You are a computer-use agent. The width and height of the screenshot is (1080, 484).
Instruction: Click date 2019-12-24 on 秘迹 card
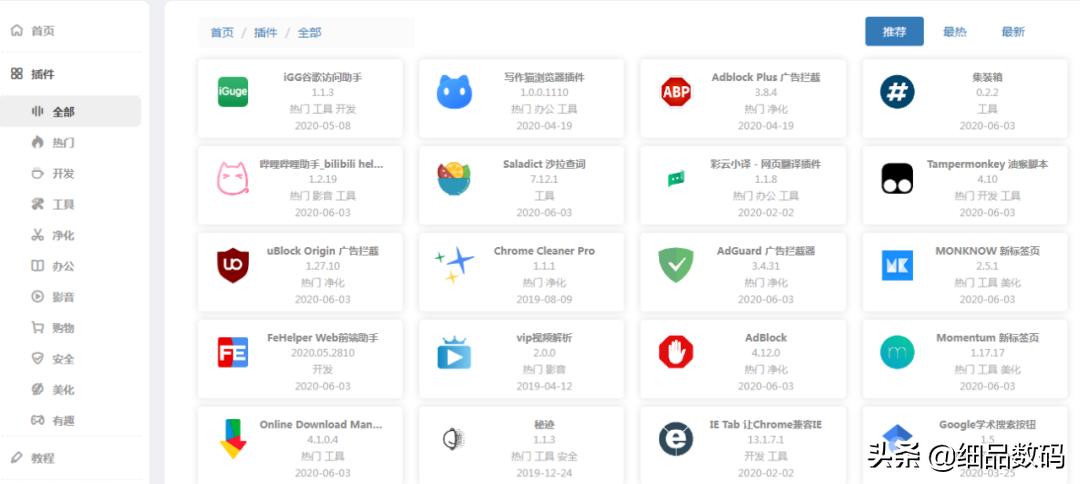point(544,473)
